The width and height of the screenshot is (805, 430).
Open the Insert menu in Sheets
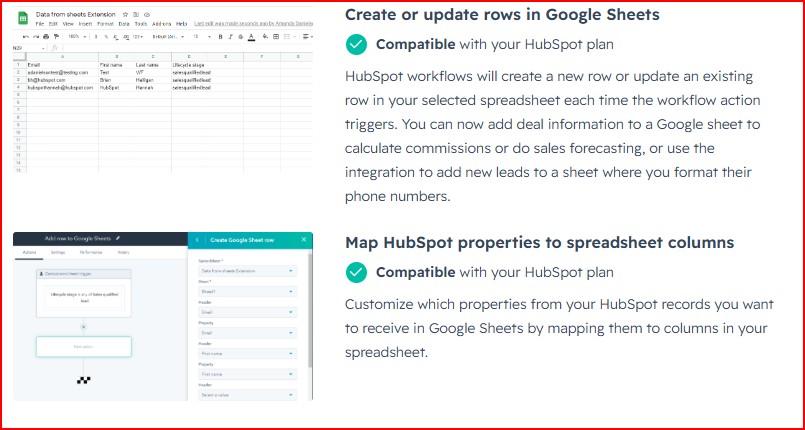85,24
